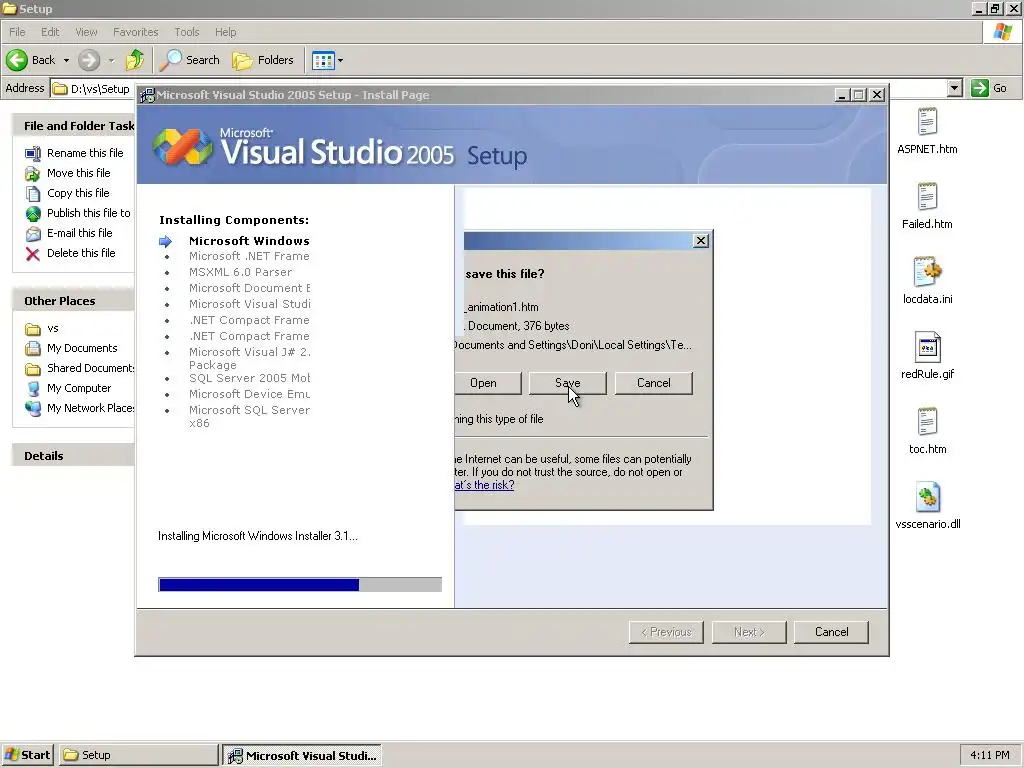
Task: Click the blue arrow current-component icon
Action: coord(166,242)
